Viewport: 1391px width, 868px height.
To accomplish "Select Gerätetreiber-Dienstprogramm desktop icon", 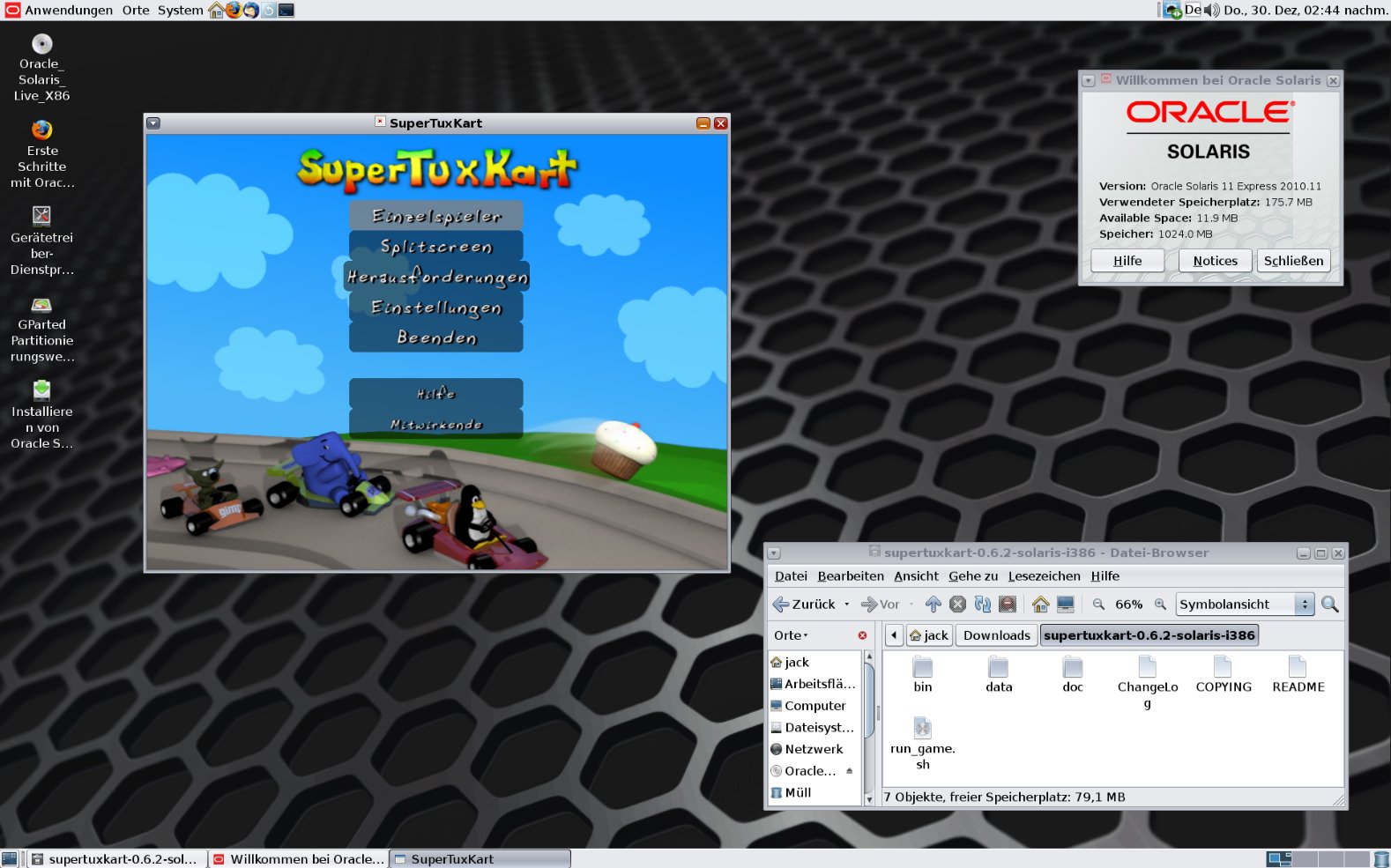I will tap(41, 241).
